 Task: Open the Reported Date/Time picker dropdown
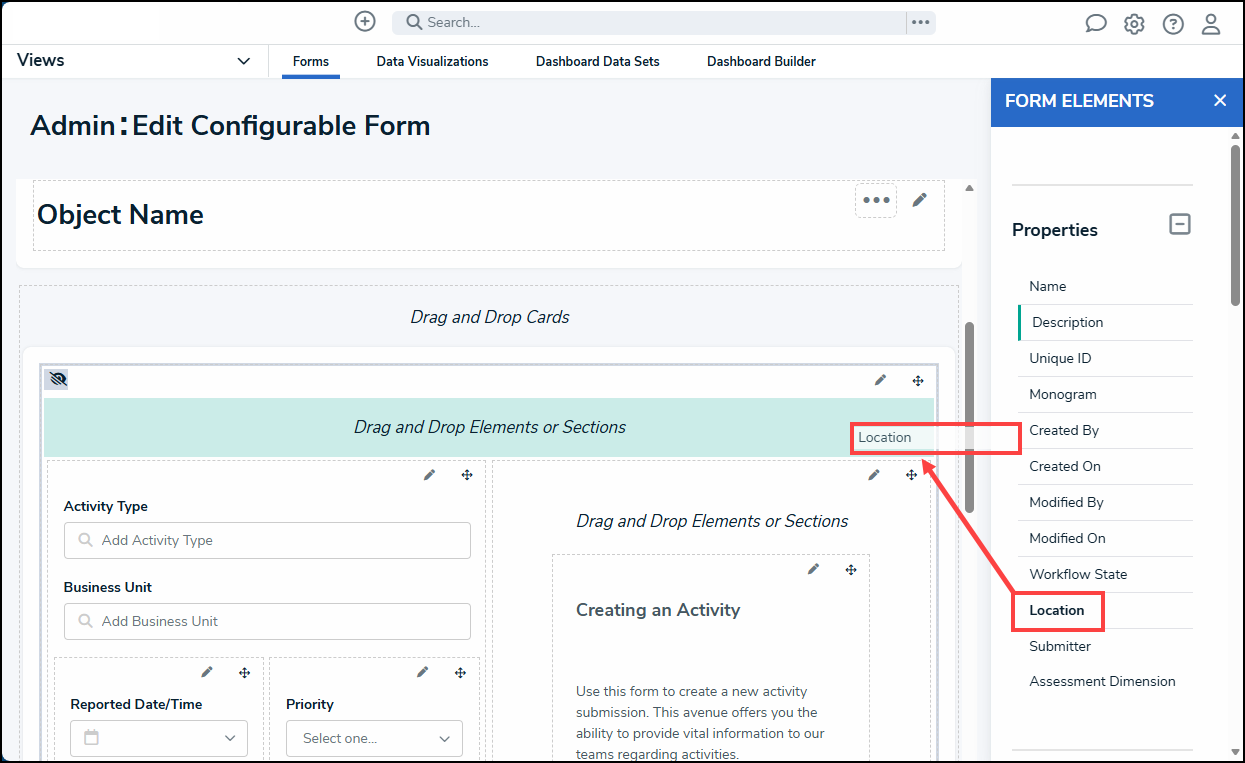click(x=159, y=738)
